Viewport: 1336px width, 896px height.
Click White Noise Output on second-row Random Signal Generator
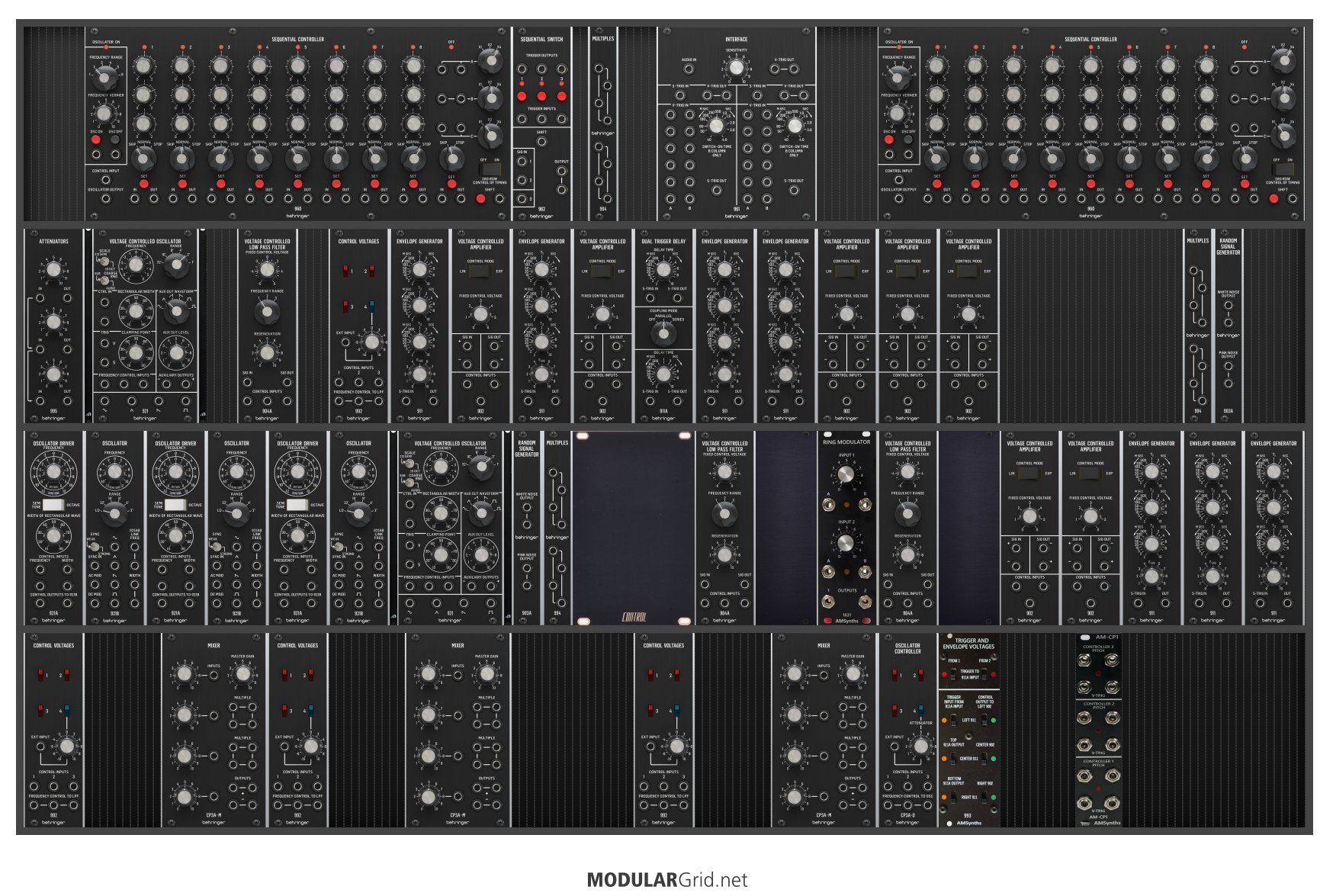1228,306
